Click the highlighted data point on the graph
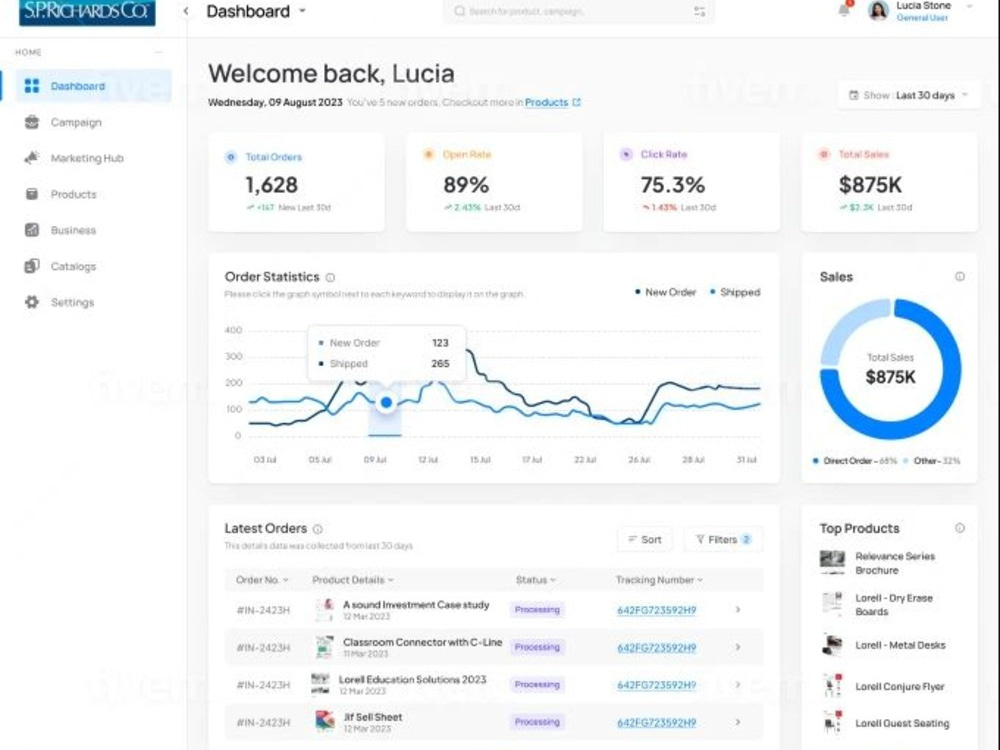 (386, 402)
